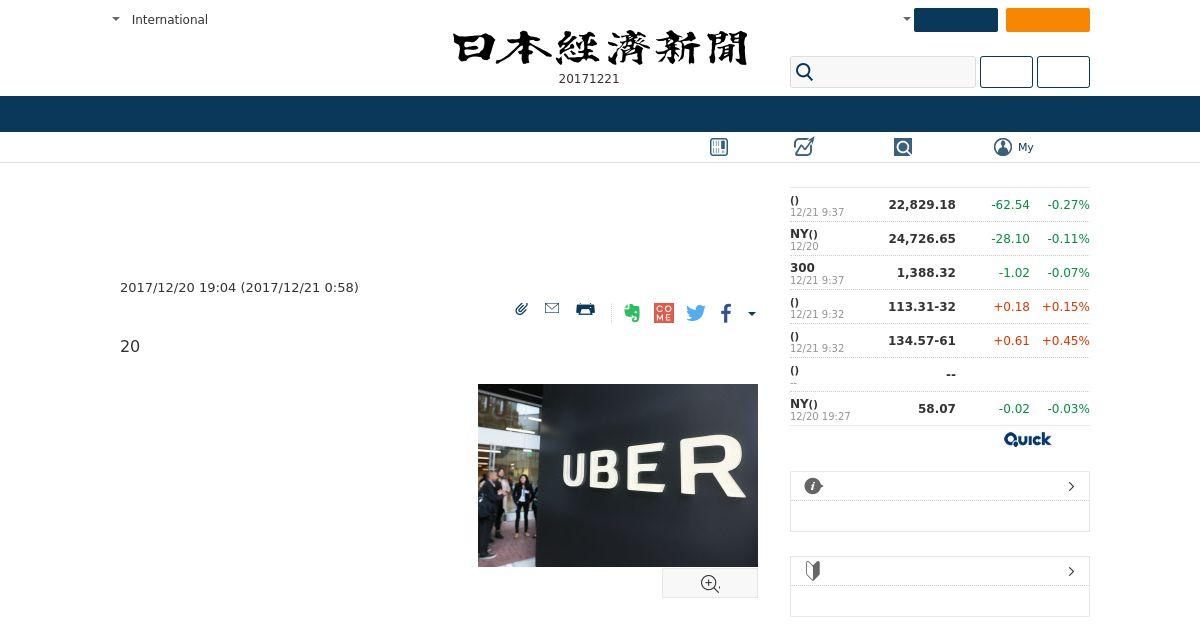Open the article search square icon
Image resolution: width=1200 pixels, height=630 pixels.
(x=903, y=147)
